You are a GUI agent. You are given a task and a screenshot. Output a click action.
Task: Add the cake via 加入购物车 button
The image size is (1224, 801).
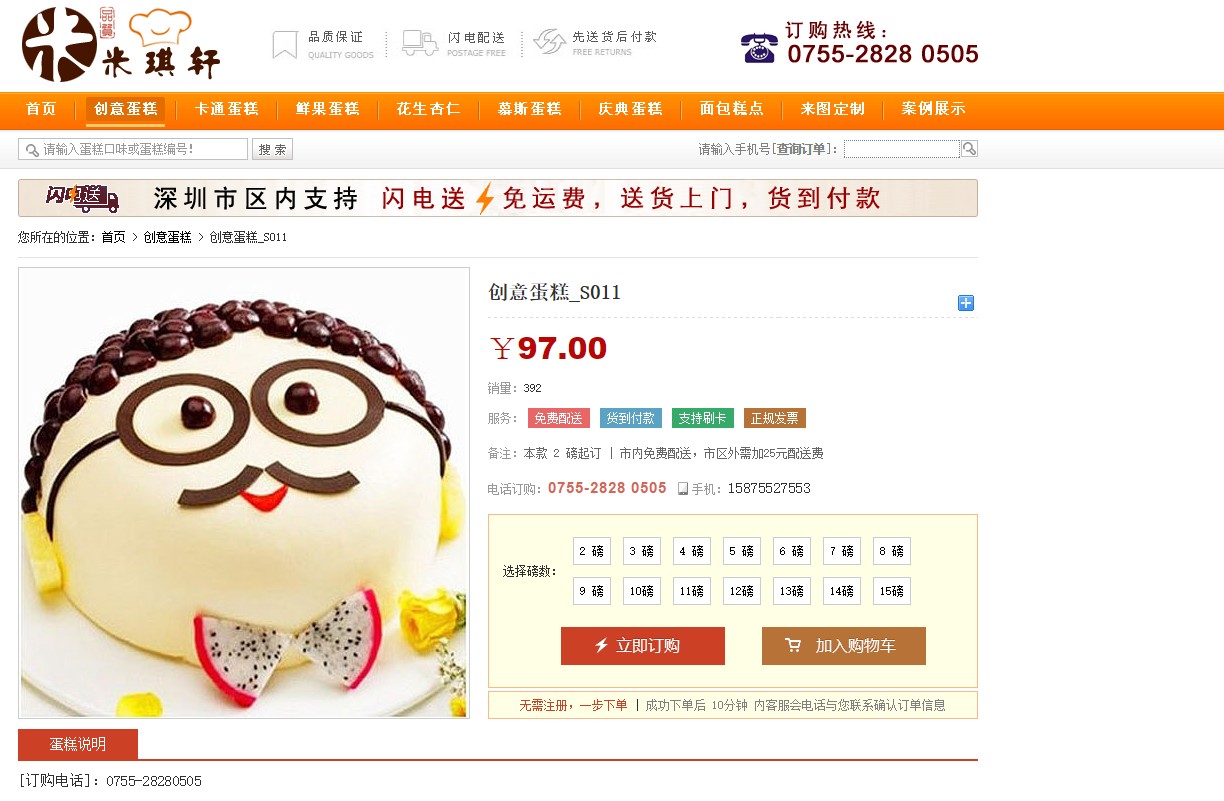[x=844, y=646]
